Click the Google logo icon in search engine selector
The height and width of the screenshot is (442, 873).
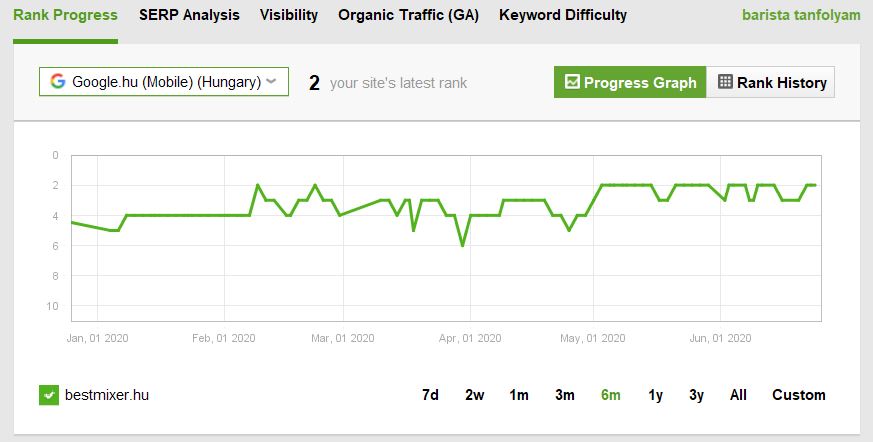[x=57, y=81]
